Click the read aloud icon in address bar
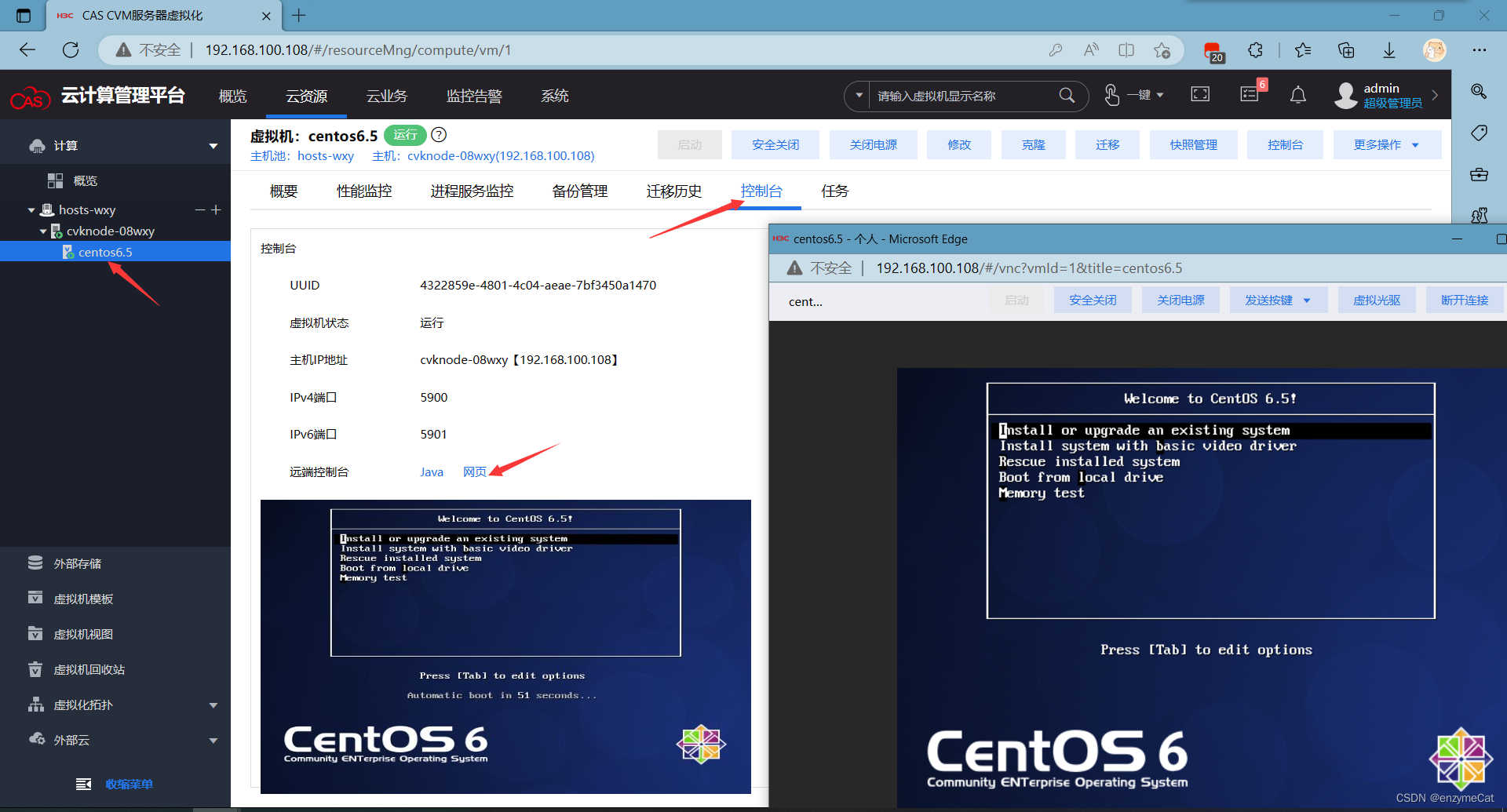This screenshot has height=812, width=1507. tap(1091, 50)
